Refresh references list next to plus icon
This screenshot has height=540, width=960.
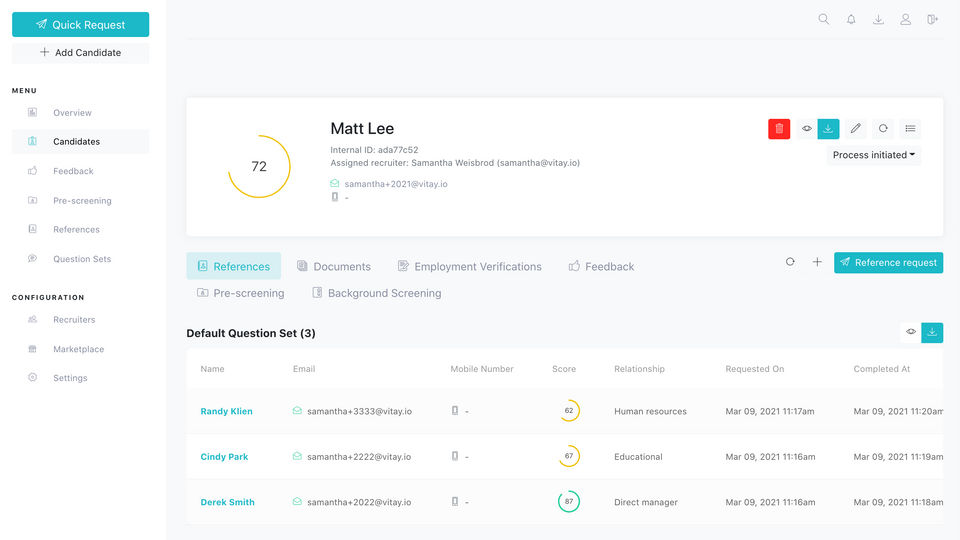pos(790,262)
